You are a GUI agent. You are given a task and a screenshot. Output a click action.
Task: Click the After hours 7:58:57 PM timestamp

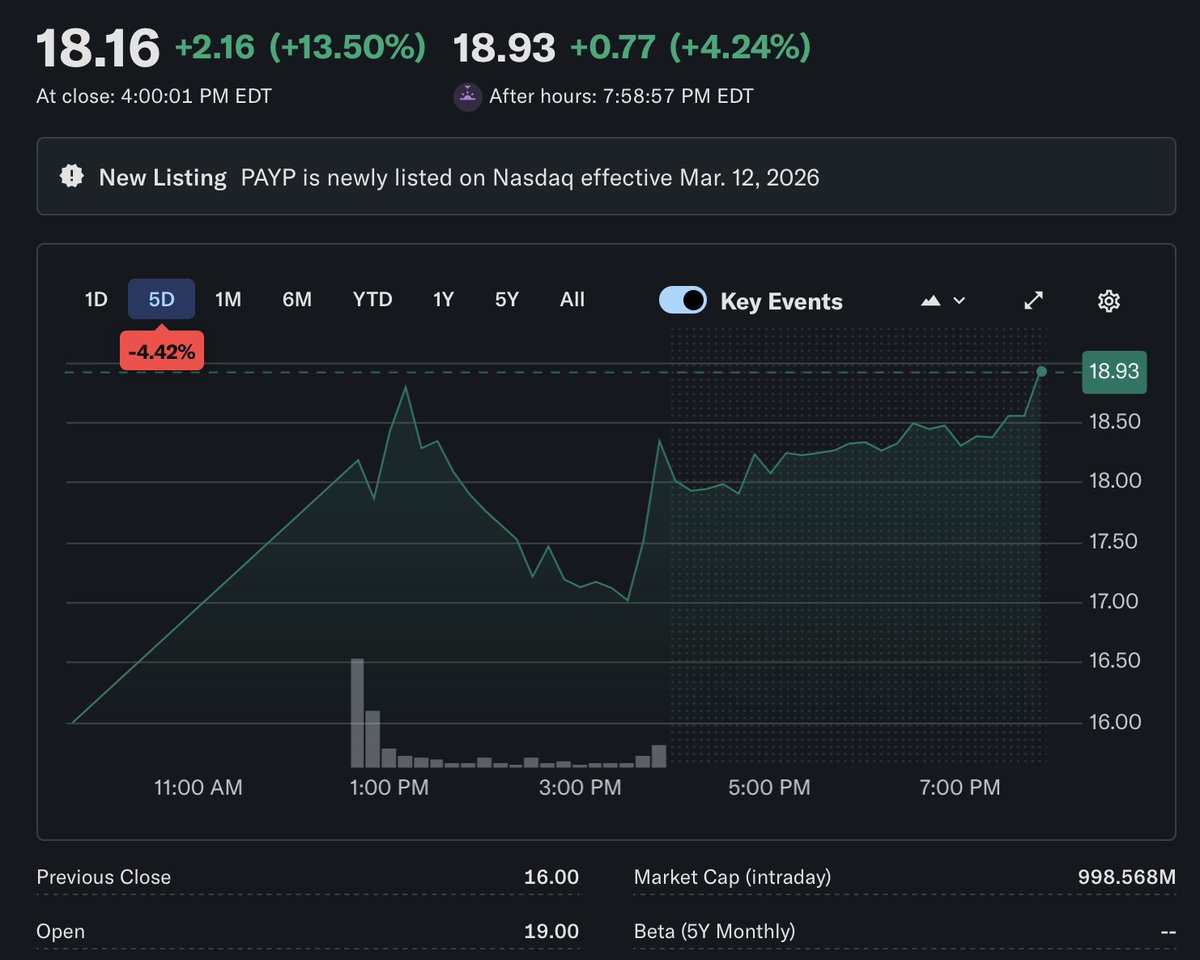(x=621, y=97)
